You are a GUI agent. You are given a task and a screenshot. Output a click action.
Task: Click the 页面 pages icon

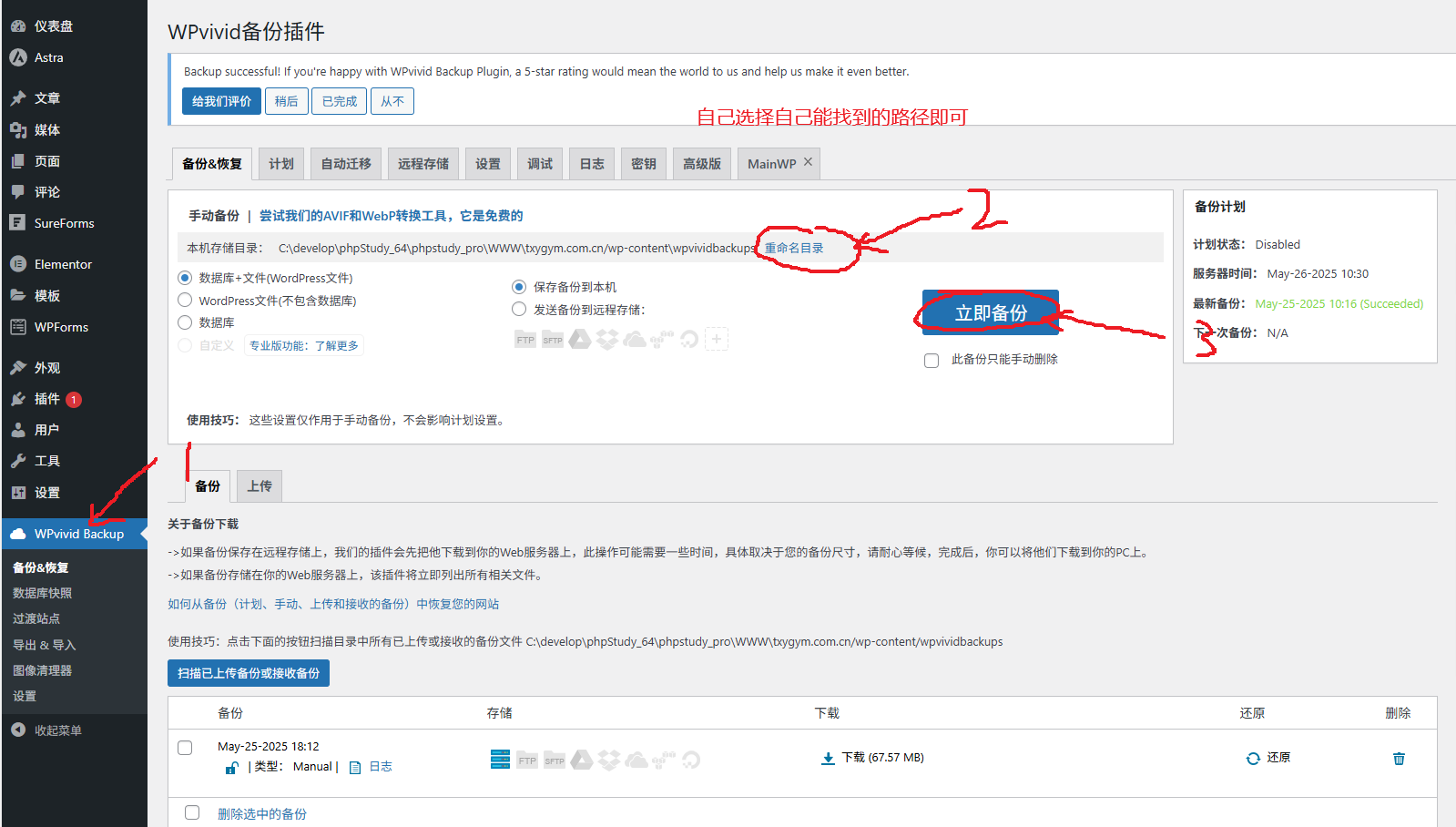(18, 161)
